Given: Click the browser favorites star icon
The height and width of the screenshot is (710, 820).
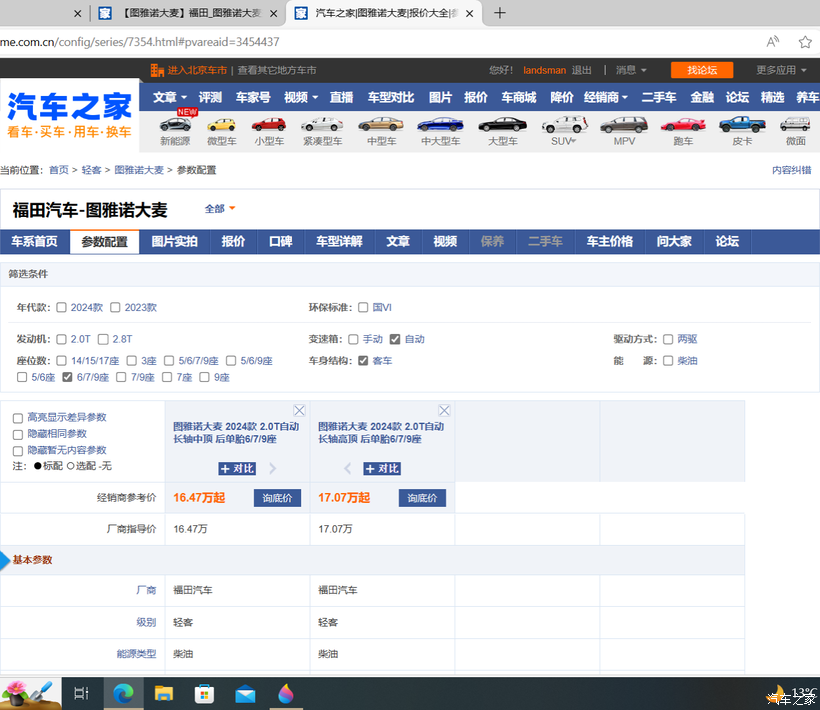Looking at the screenshot, I should click(805, 42).
